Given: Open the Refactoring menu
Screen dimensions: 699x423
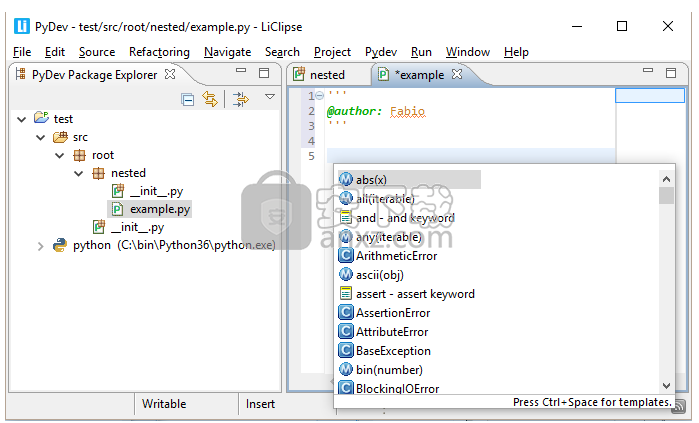Looking at the screenshot, I should coord(159,52).
